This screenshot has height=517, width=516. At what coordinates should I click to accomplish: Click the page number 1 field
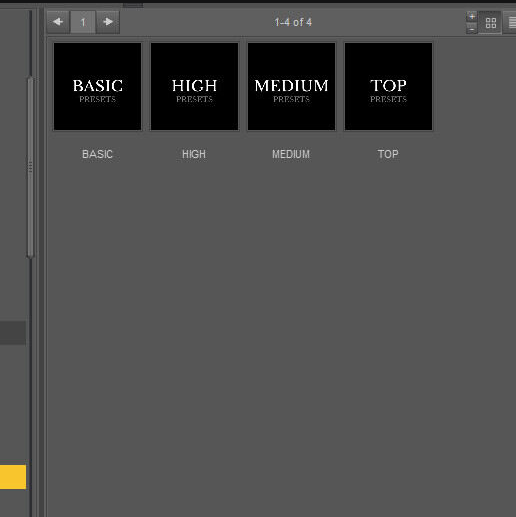pyautogui.click(x=83, y=22)
